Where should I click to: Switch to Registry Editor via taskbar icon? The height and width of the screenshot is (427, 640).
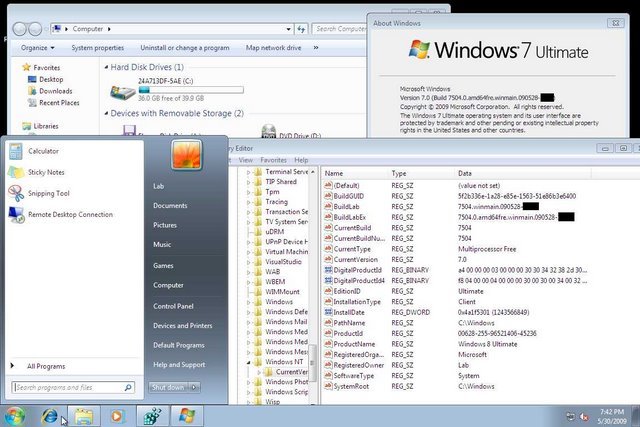click(x=152, y=414)
